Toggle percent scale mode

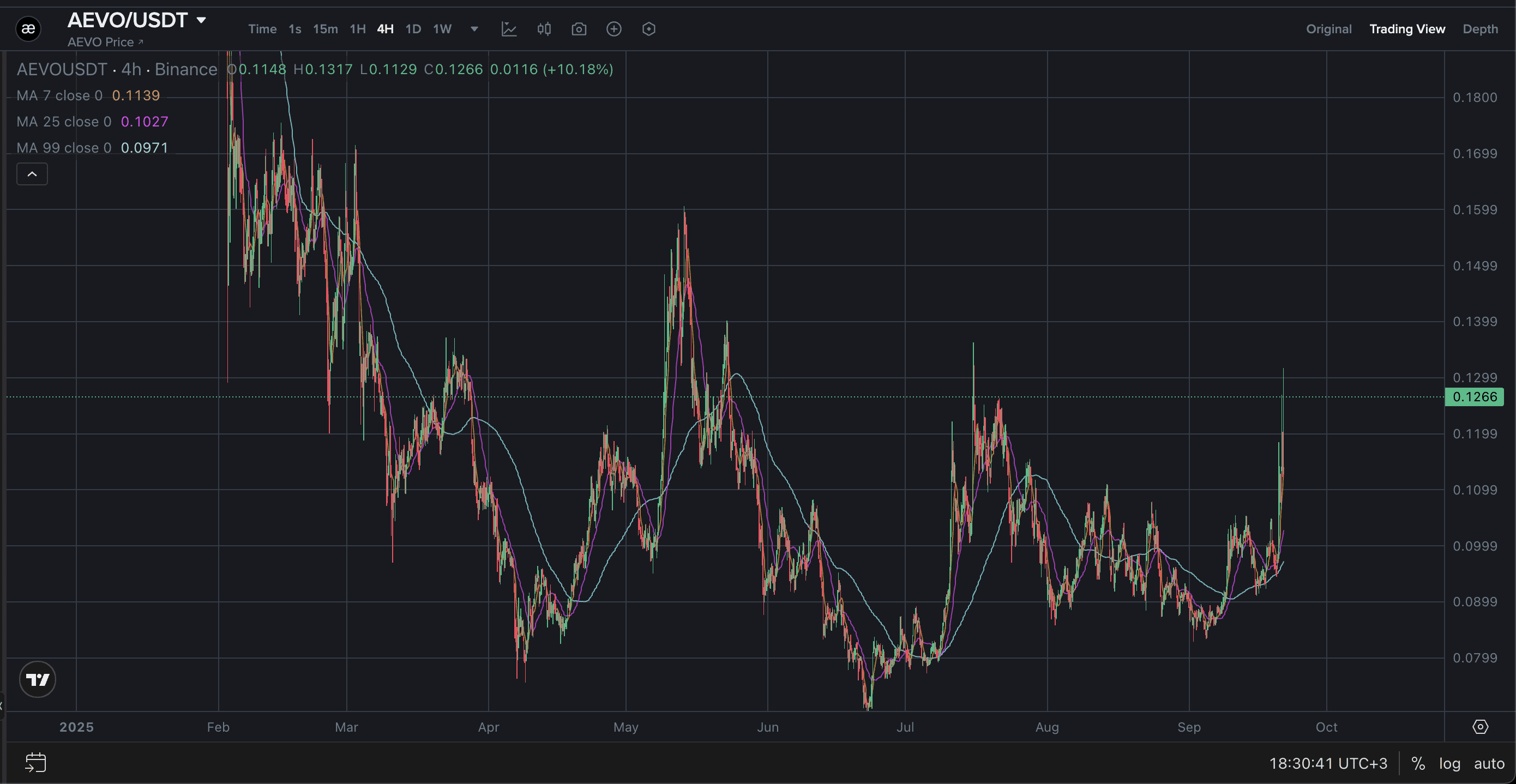[1418, 763]
